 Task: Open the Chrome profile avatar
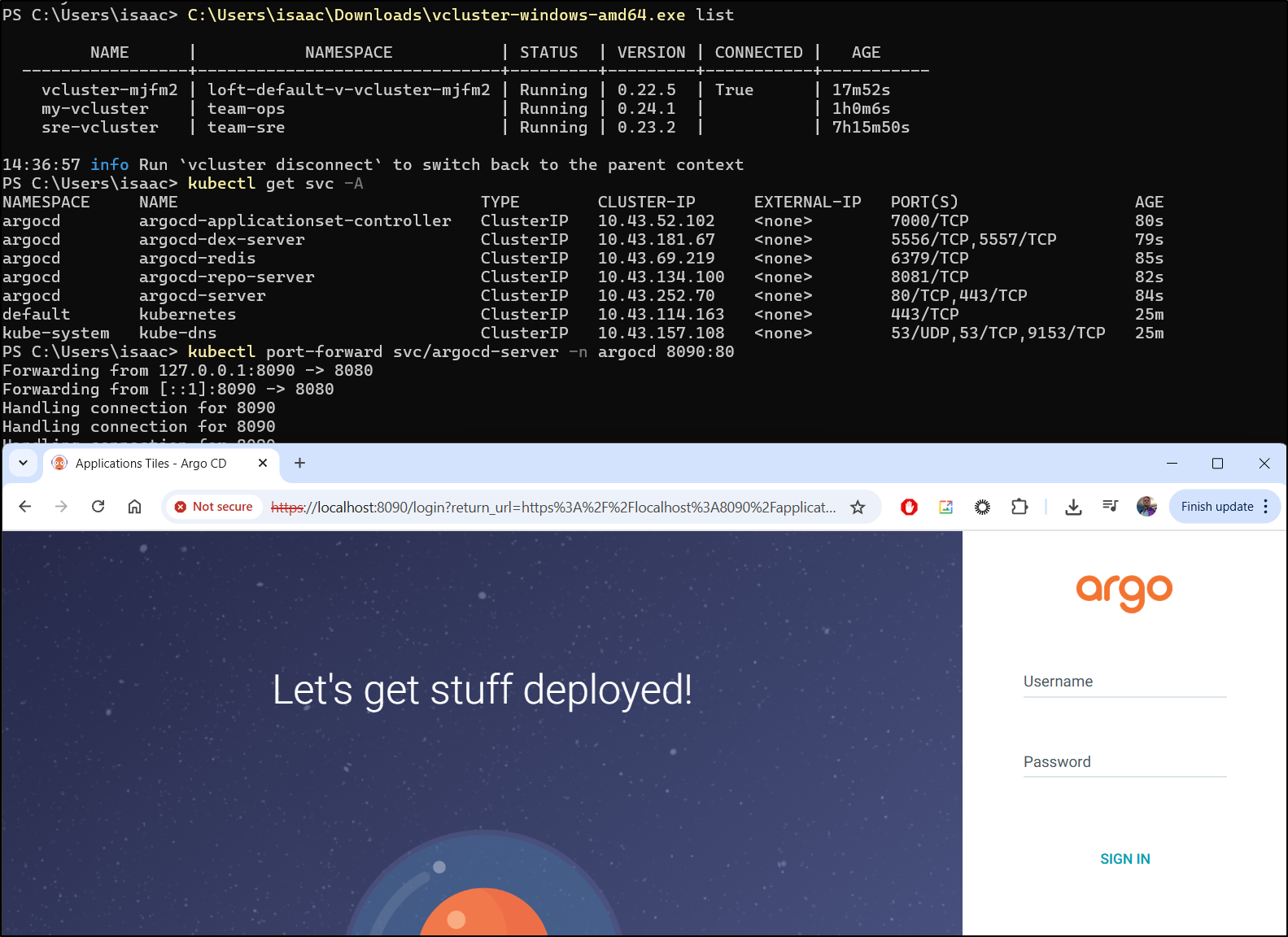(x=1146, y=507)
